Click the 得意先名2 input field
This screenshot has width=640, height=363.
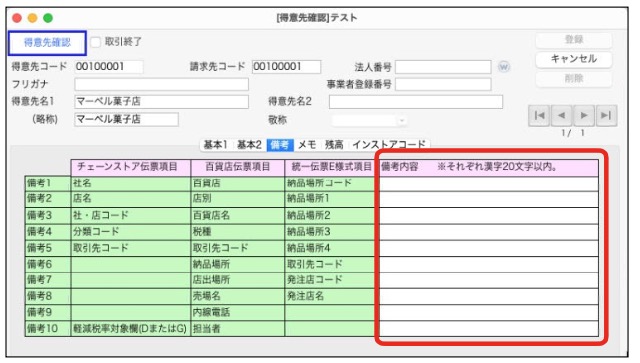tap(416, 102)
